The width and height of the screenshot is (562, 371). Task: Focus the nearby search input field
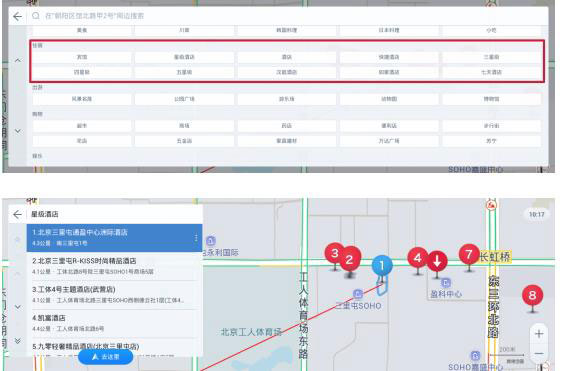287,16
